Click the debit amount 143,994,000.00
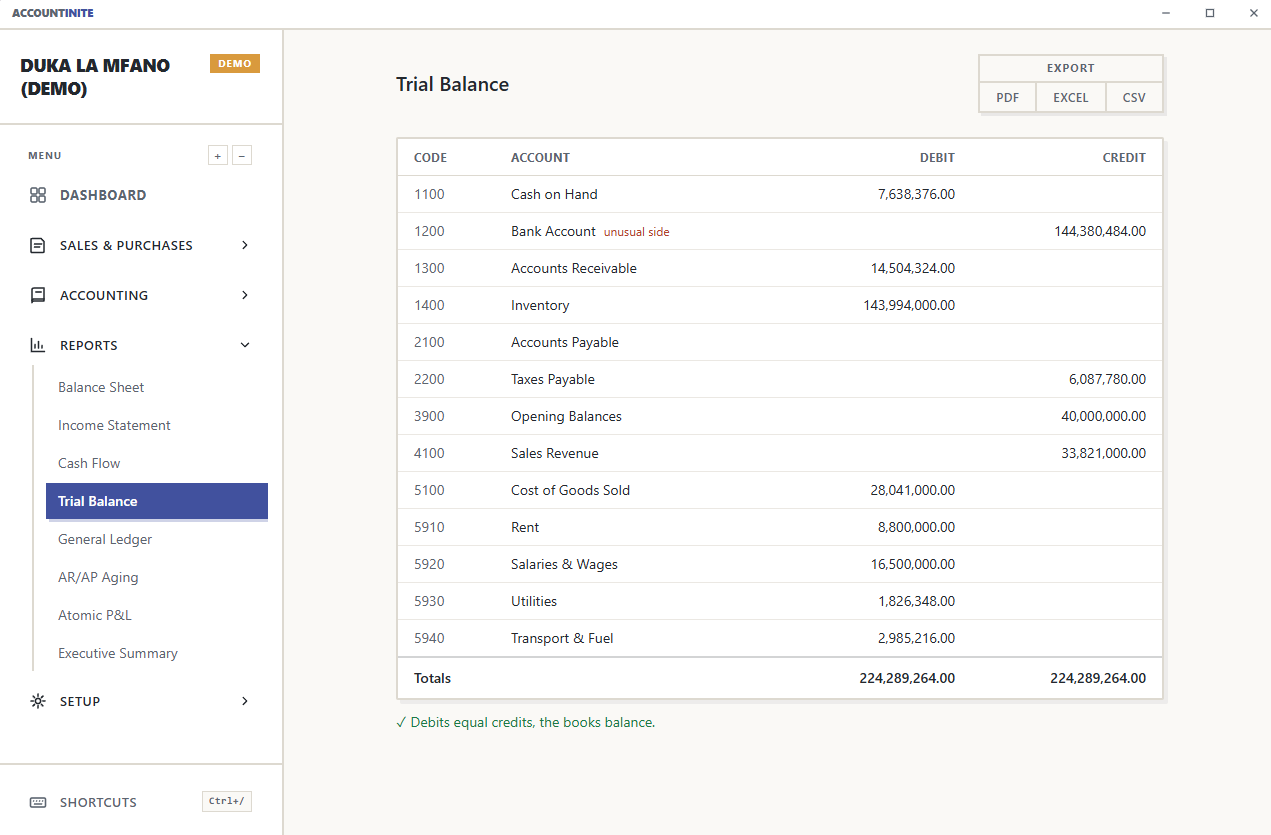 (909, 305)
